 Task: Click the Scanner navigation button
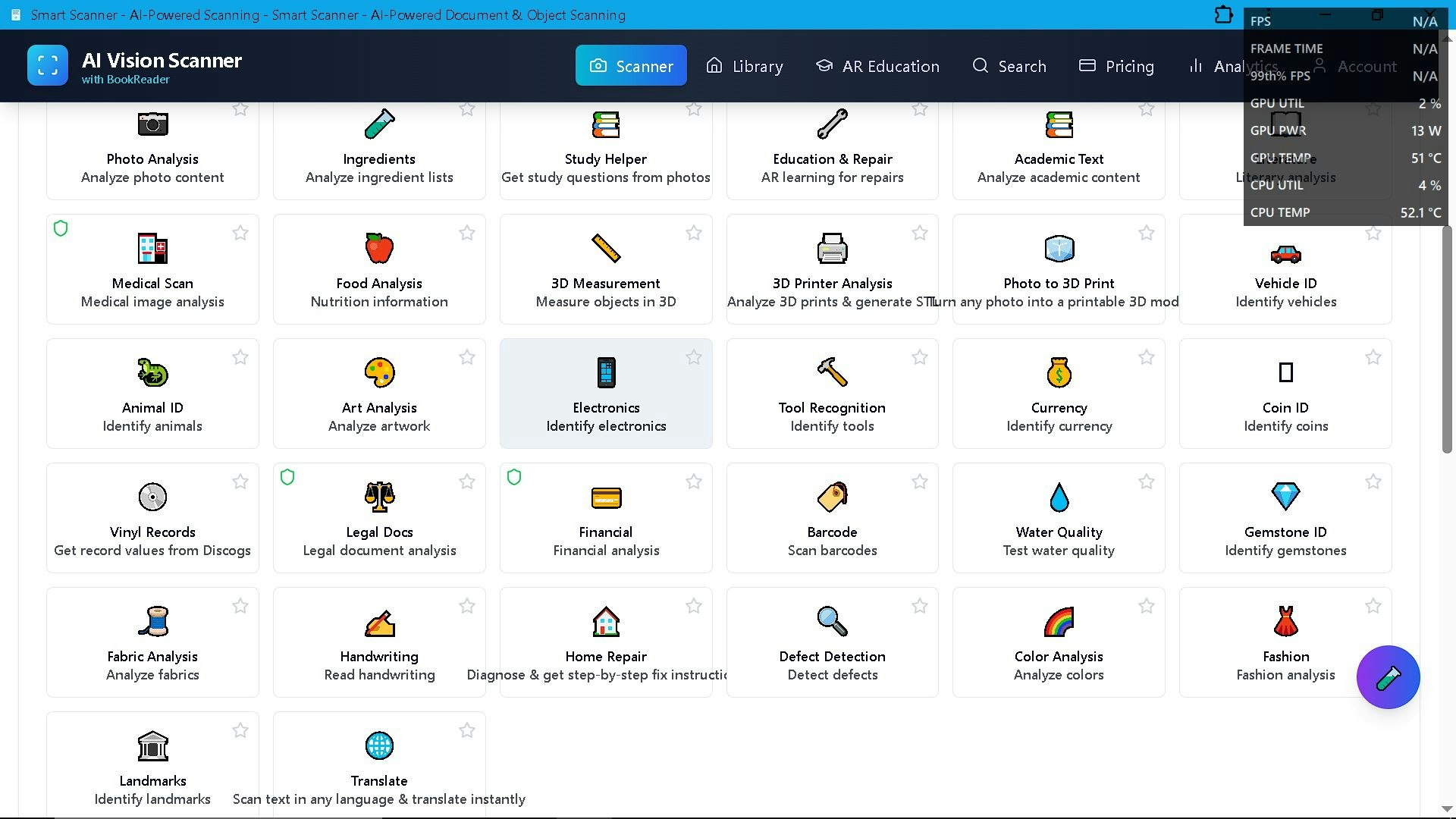click(x=631, y=66)
